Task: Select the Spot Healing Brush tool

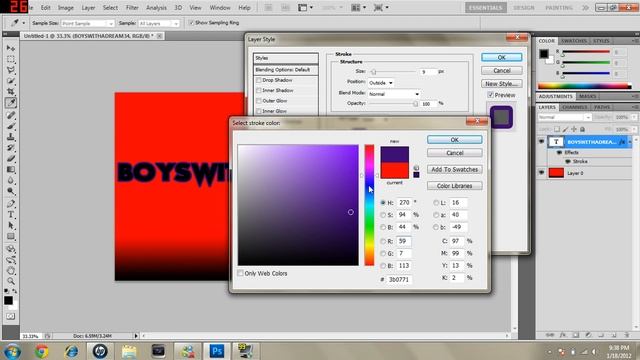Action: [11, 115]
